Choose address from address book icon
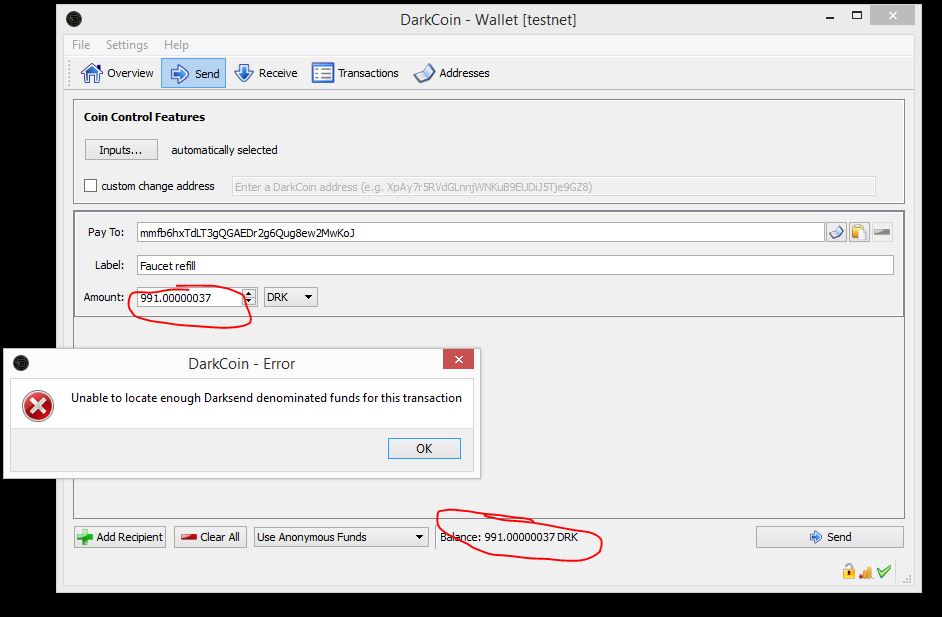942x617 pixels. [x=836, y=232]
